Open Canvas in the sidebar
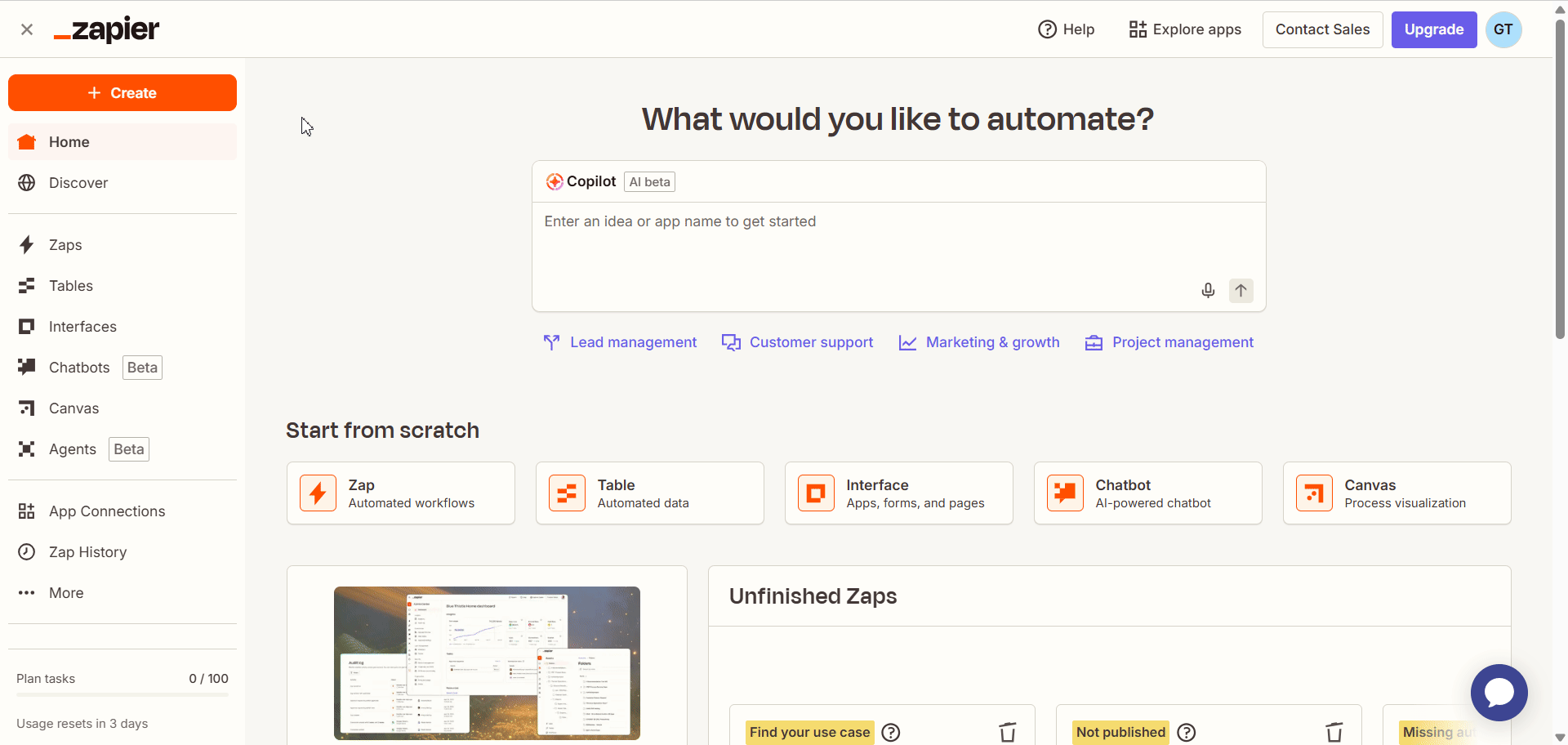 (122, 408)
